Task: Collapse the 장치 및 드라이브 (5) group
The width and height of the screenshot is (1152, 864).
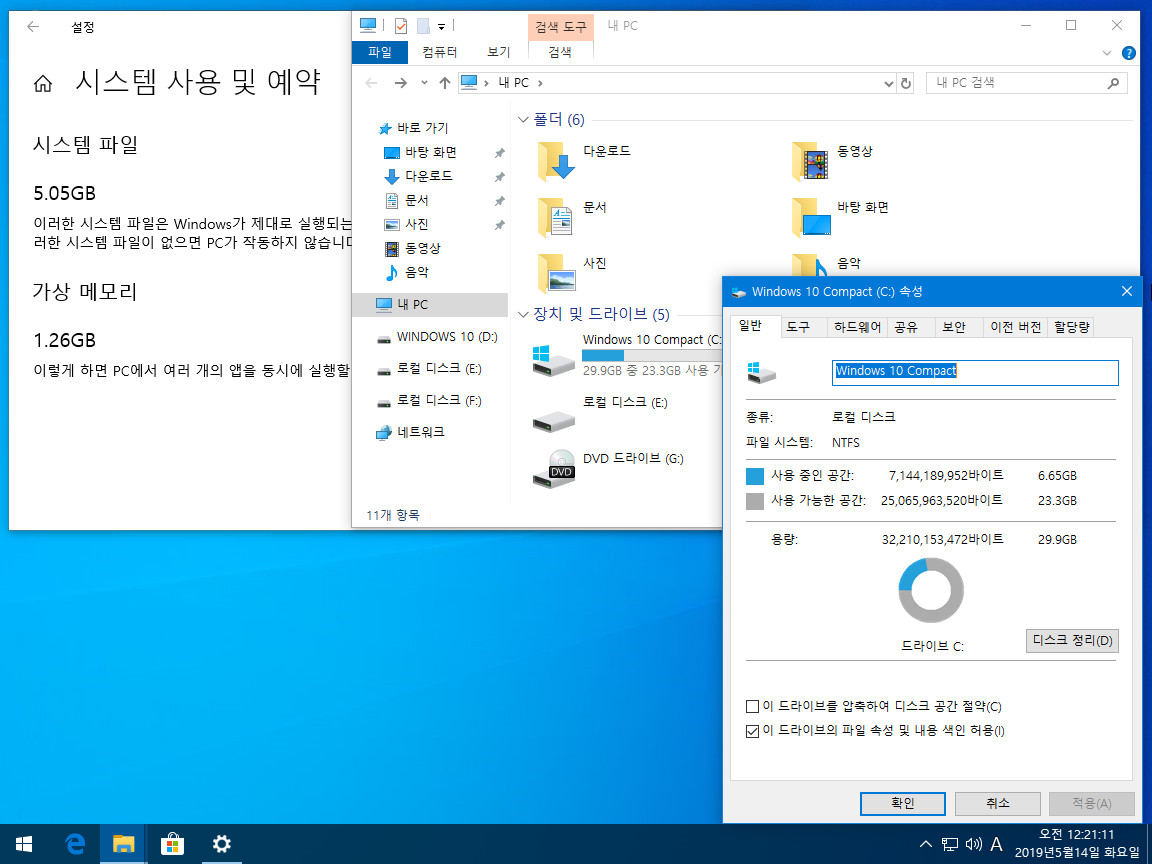Action: pyautogui.click(x=523, y=314)
